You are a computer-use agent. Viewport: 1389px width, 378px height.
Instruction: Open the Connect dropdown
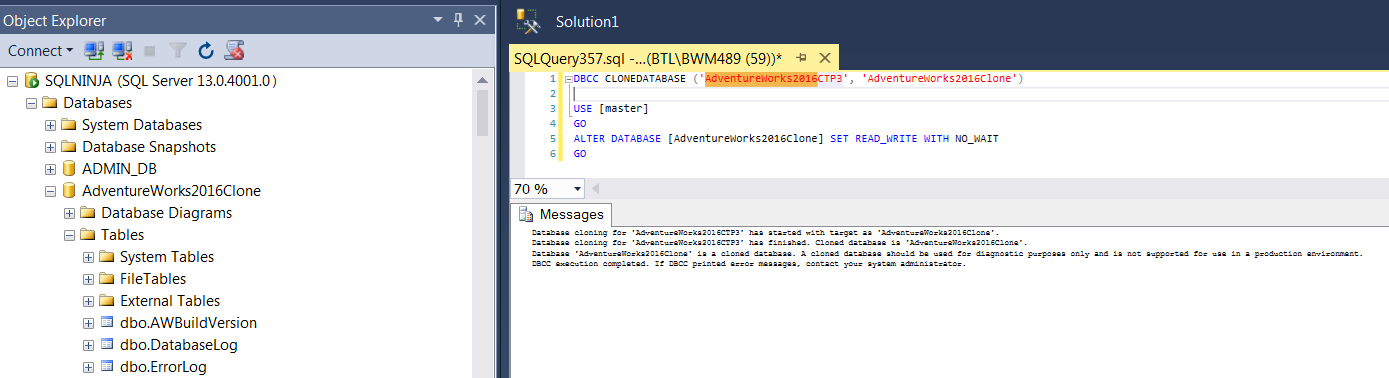(x=41, y=50)
